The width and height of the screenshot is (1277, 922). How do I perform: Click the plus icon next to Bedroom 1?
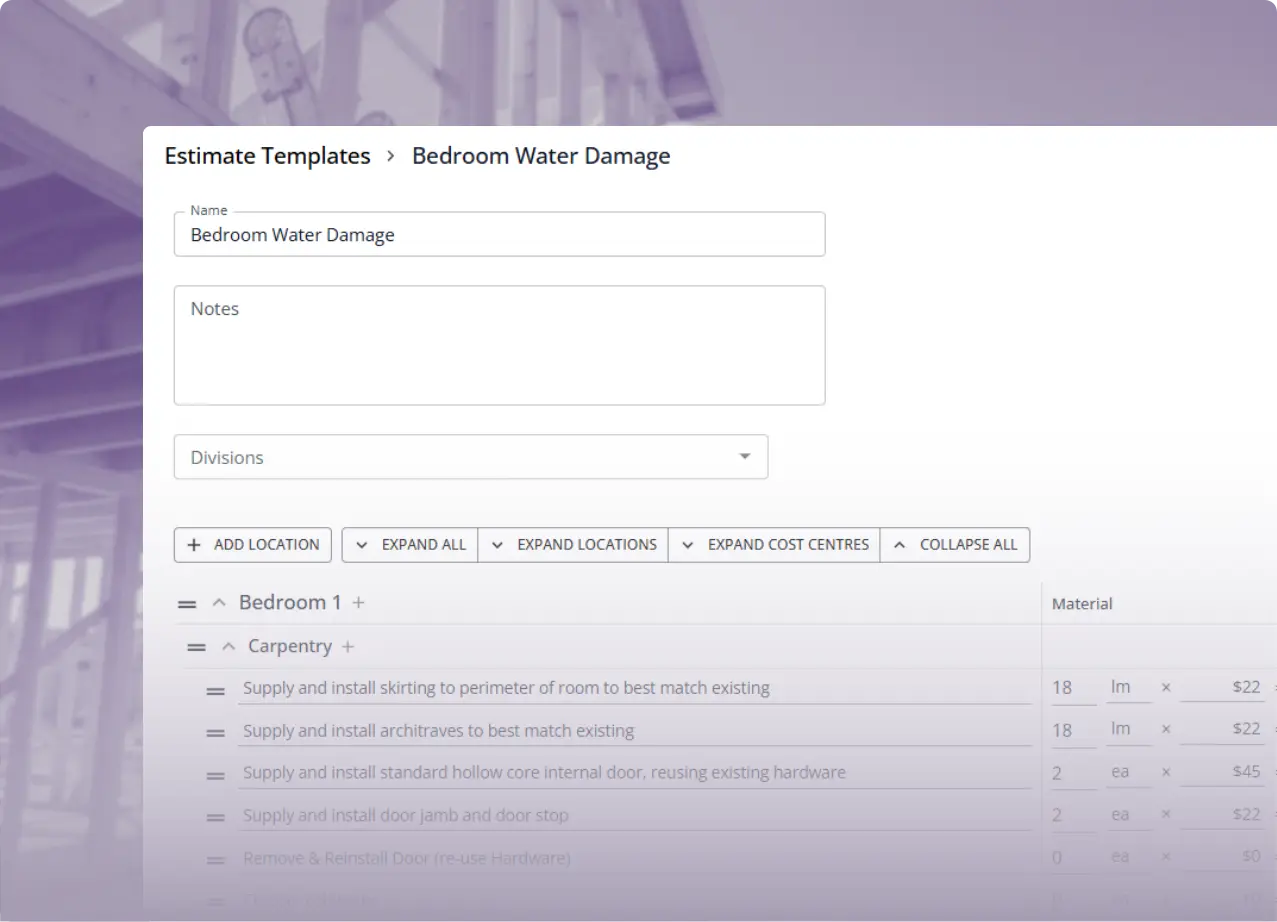point(359,603)
